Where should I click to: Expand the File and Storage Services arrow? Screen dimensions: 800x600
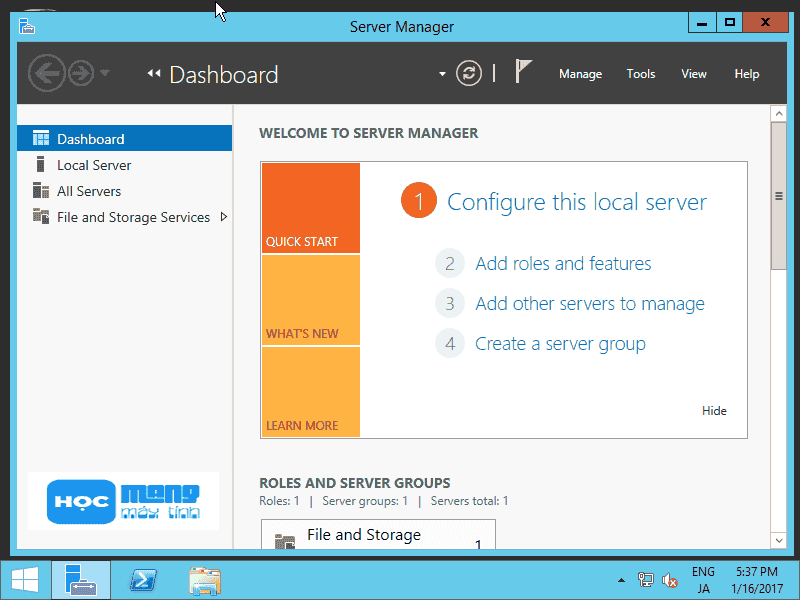(x=223, y=217)
